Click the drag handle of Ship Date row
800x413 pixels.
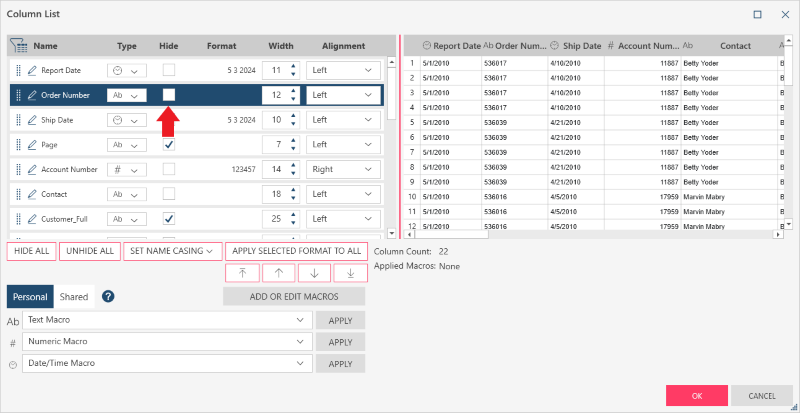pos(18,120)
